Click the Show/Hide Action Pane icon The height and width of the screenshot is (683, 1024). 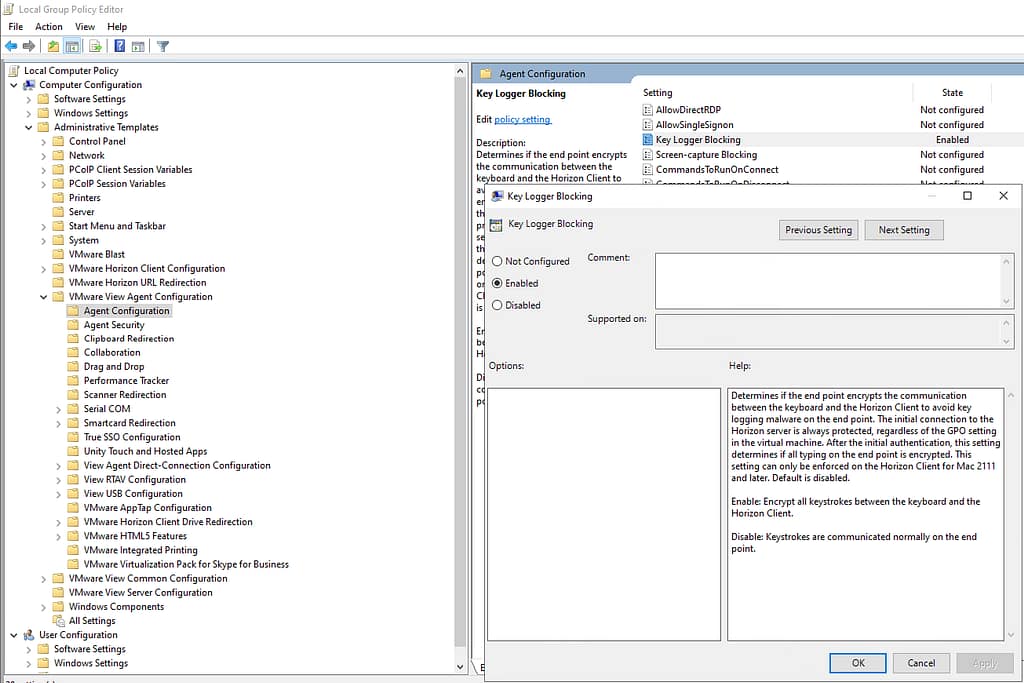click(x=138, y=46)
